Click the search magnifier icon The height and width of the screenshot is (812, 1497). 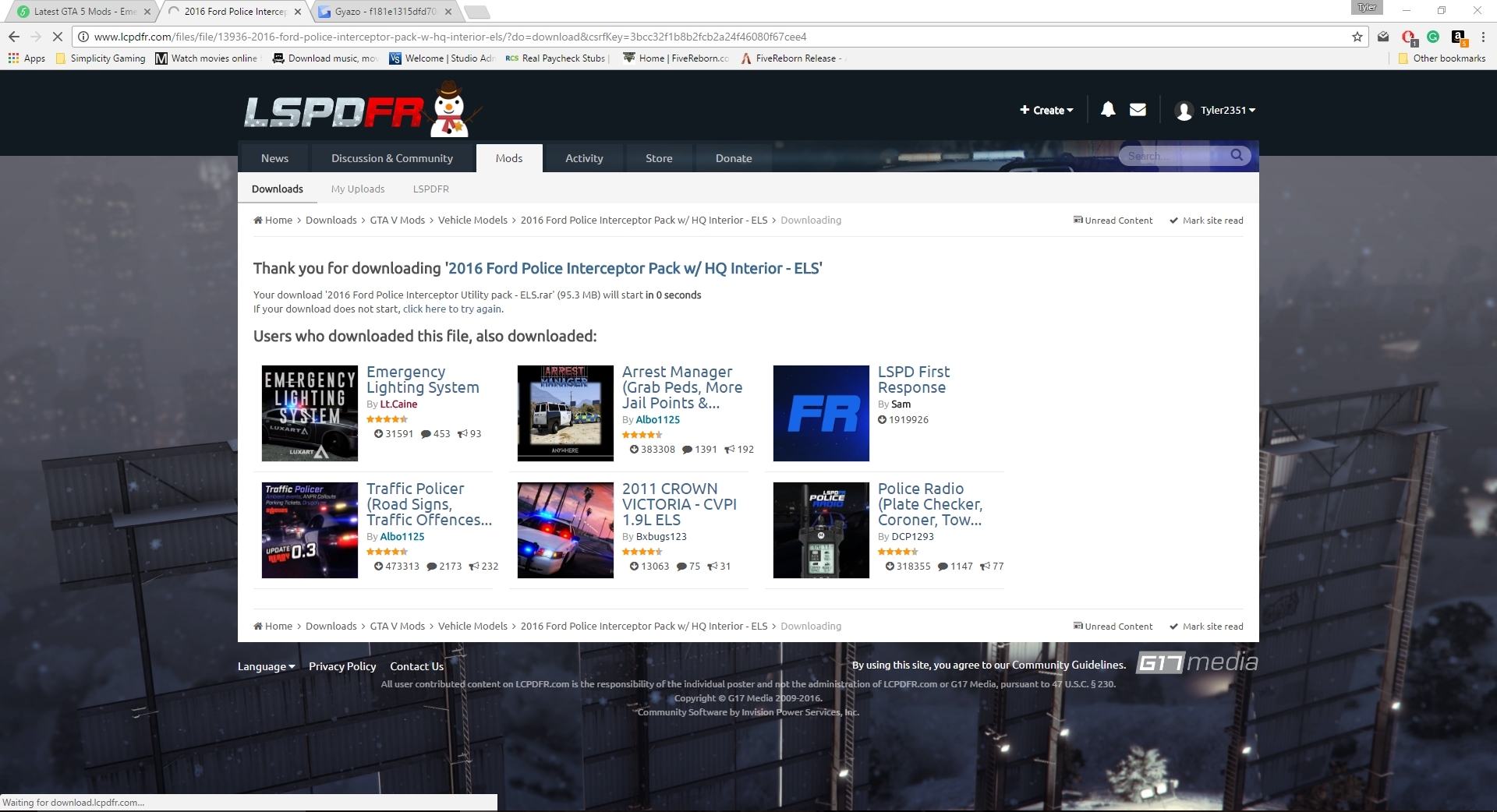coord(1237,155)
